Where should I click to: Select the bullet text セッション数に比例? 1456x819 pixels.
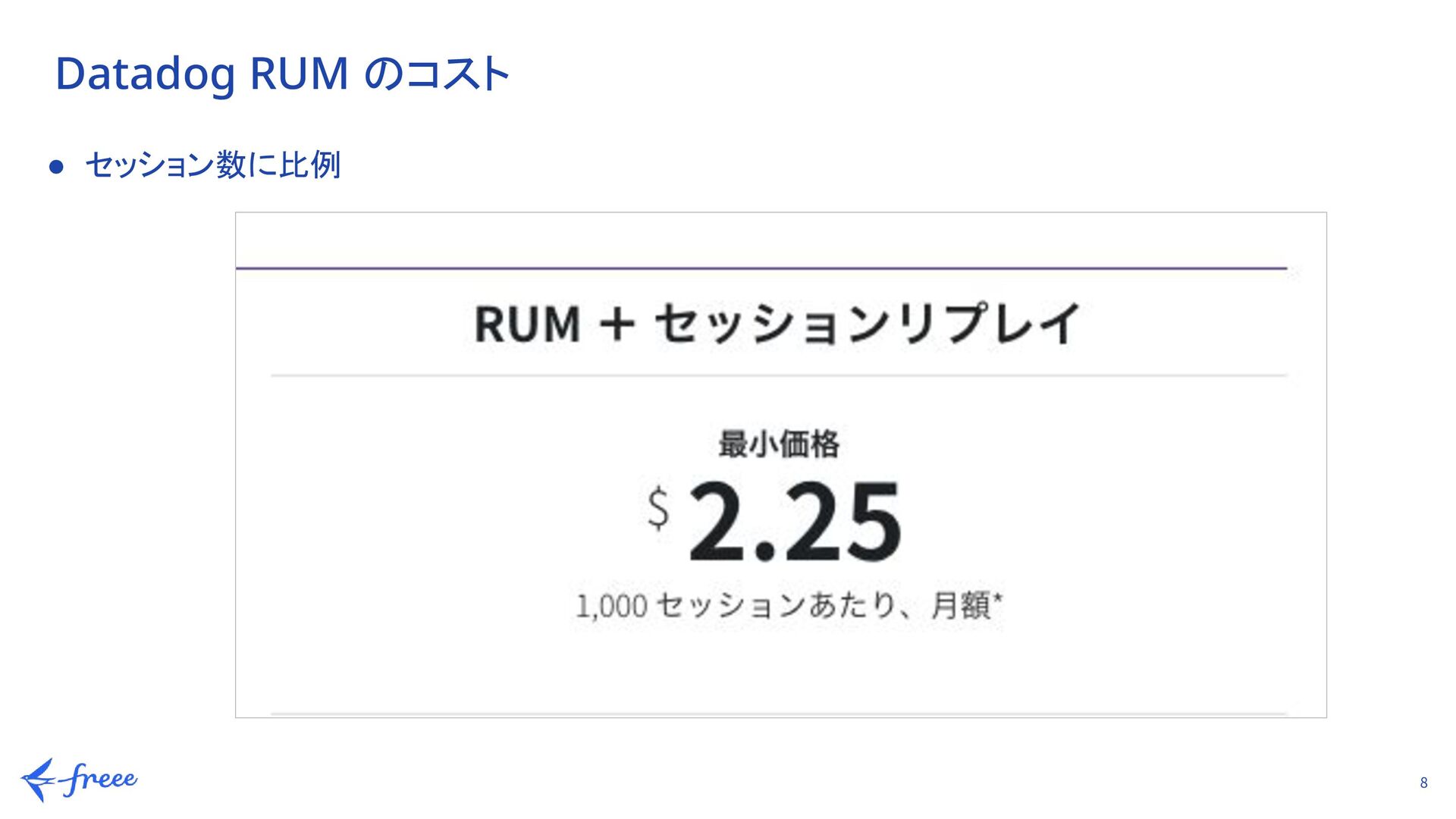212,165
